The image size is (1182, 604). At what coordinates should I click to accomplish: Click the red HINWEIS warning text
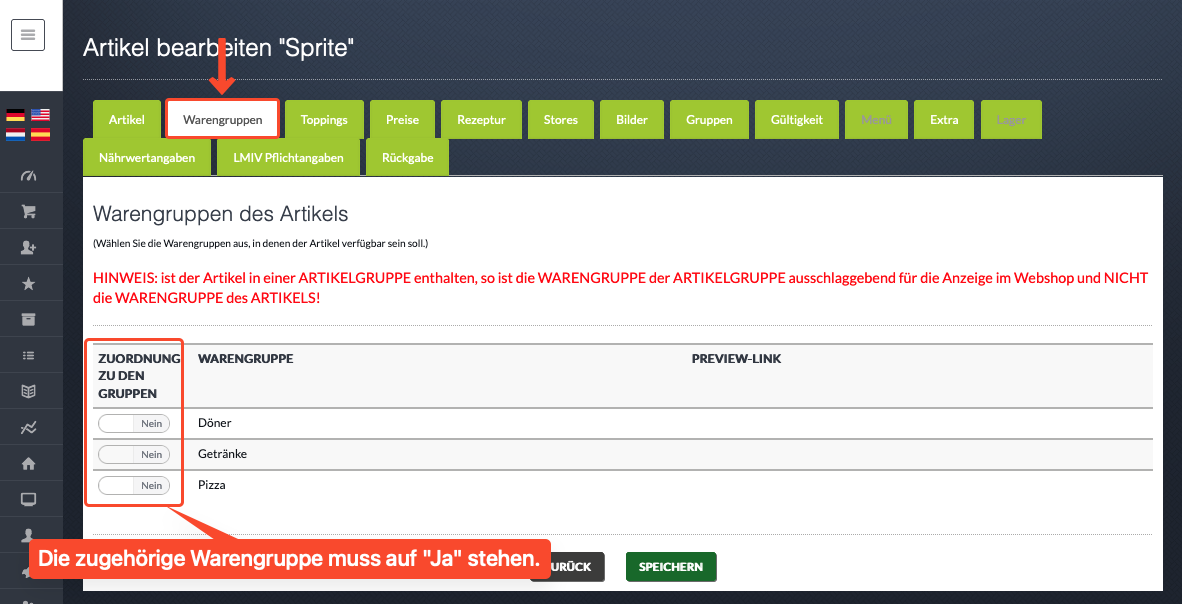620,287
